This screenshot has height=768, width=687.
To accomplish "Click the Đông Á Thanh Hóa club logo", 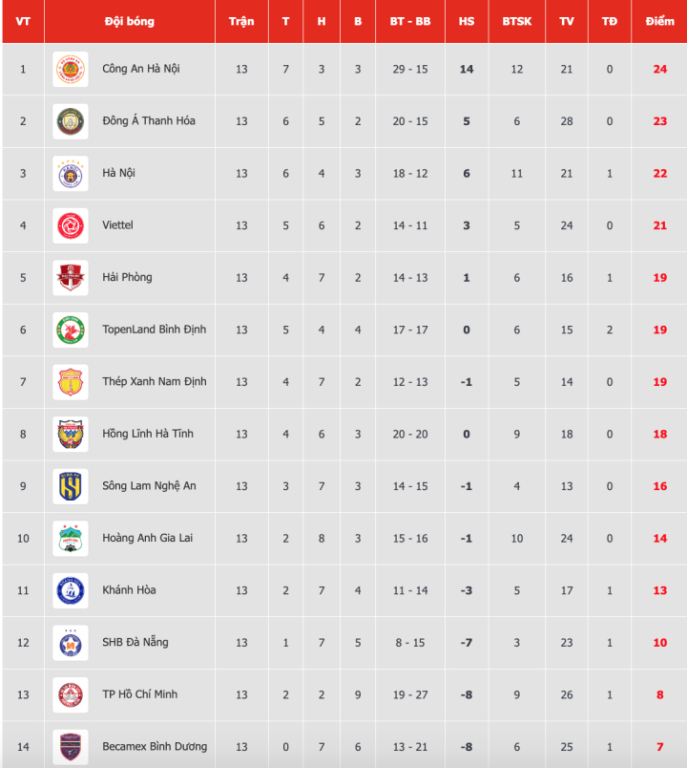I will (71, 121).
